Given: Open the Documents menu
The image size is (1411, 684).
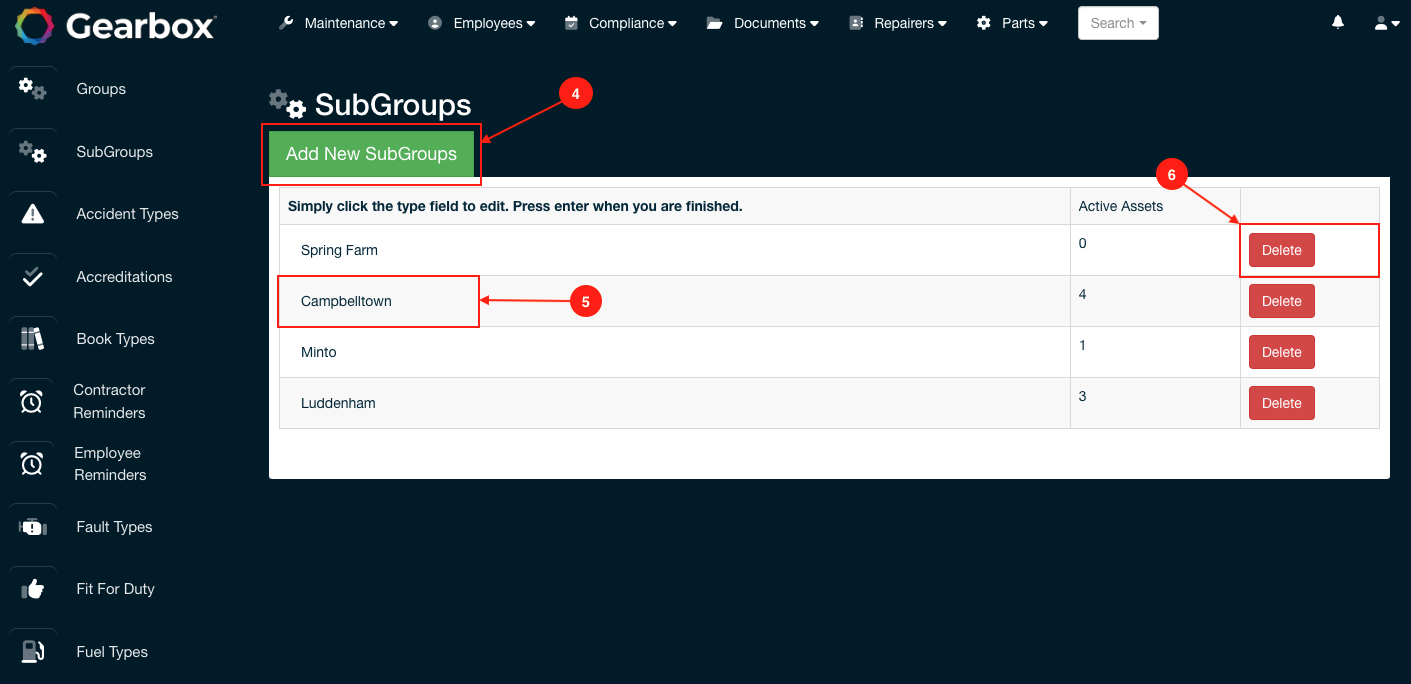Looking at the screenshot, I should [x=770, y=22].
